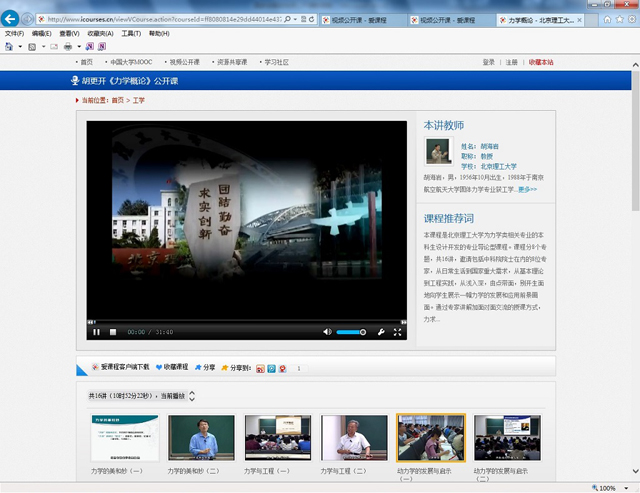
Task: Pause the video with the pause button
Action: coord(97,332)
